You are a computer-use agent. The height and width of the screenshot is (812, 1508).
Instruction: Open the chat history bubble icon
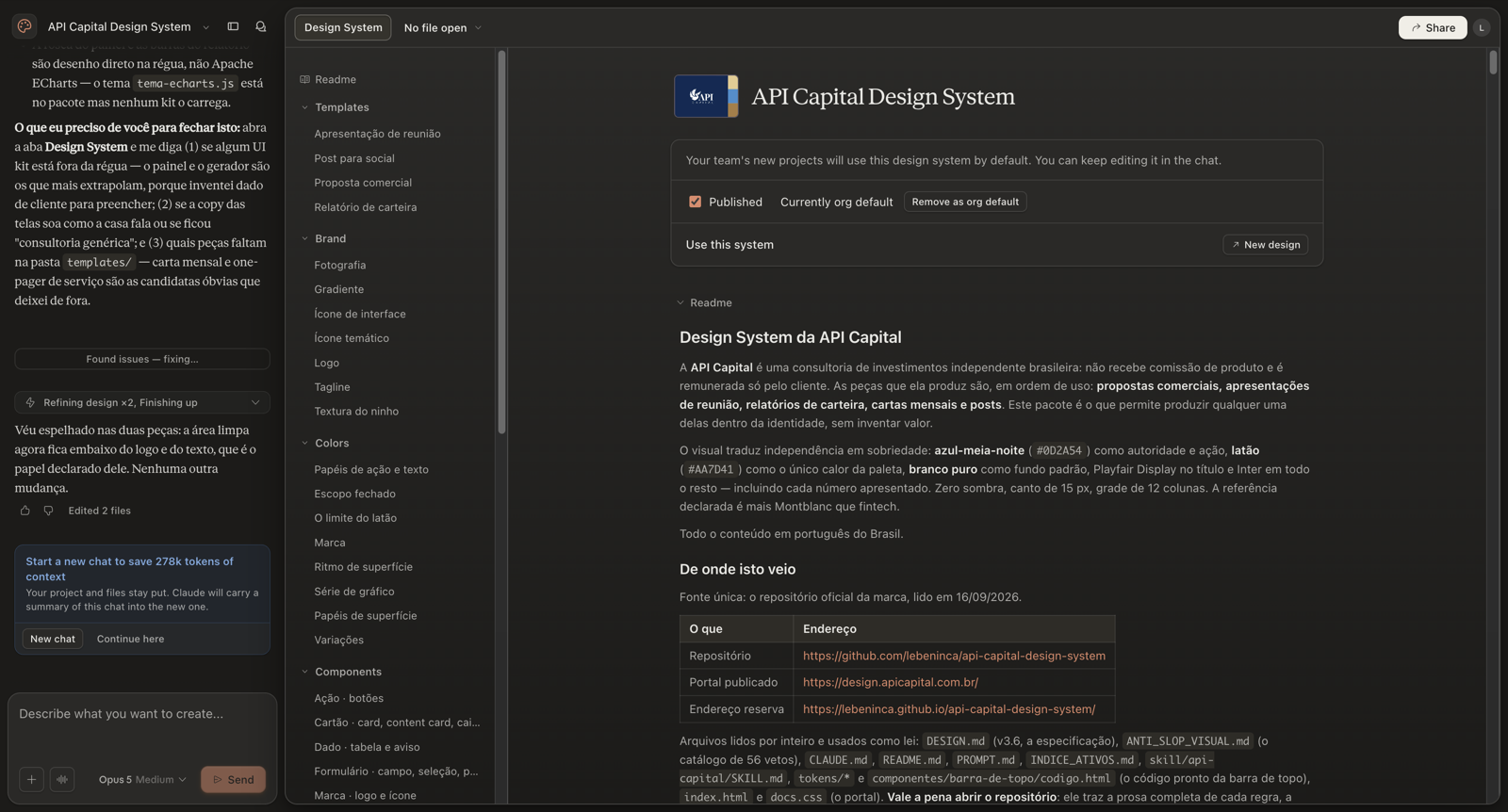(x=261, y=26)
